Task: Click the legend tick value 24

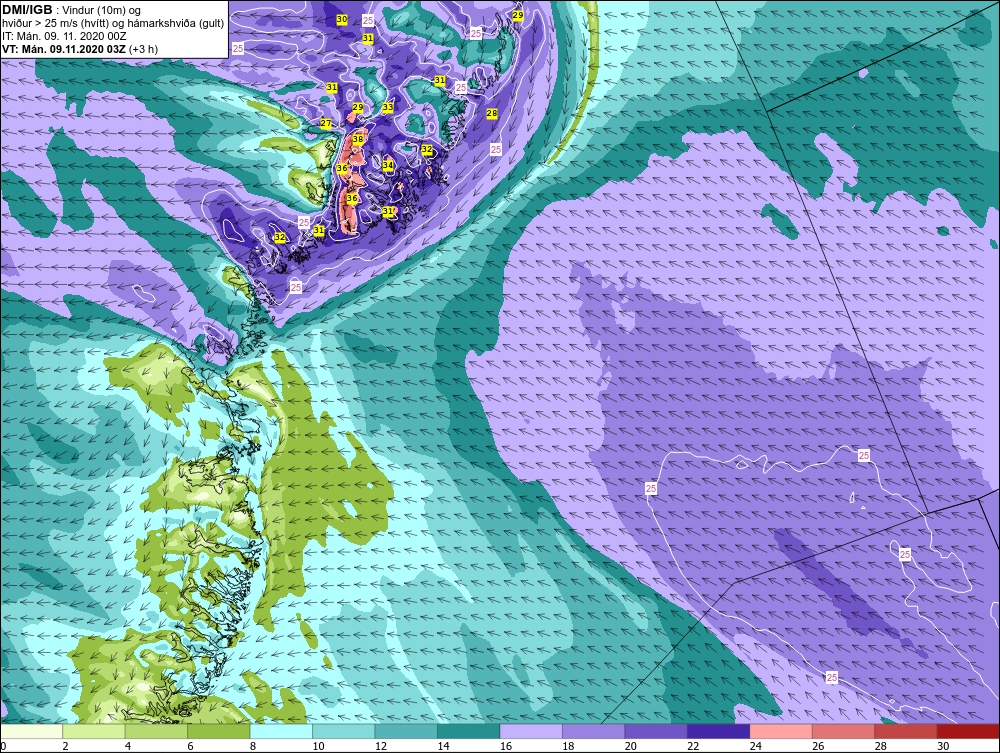Action: [756, 746]
